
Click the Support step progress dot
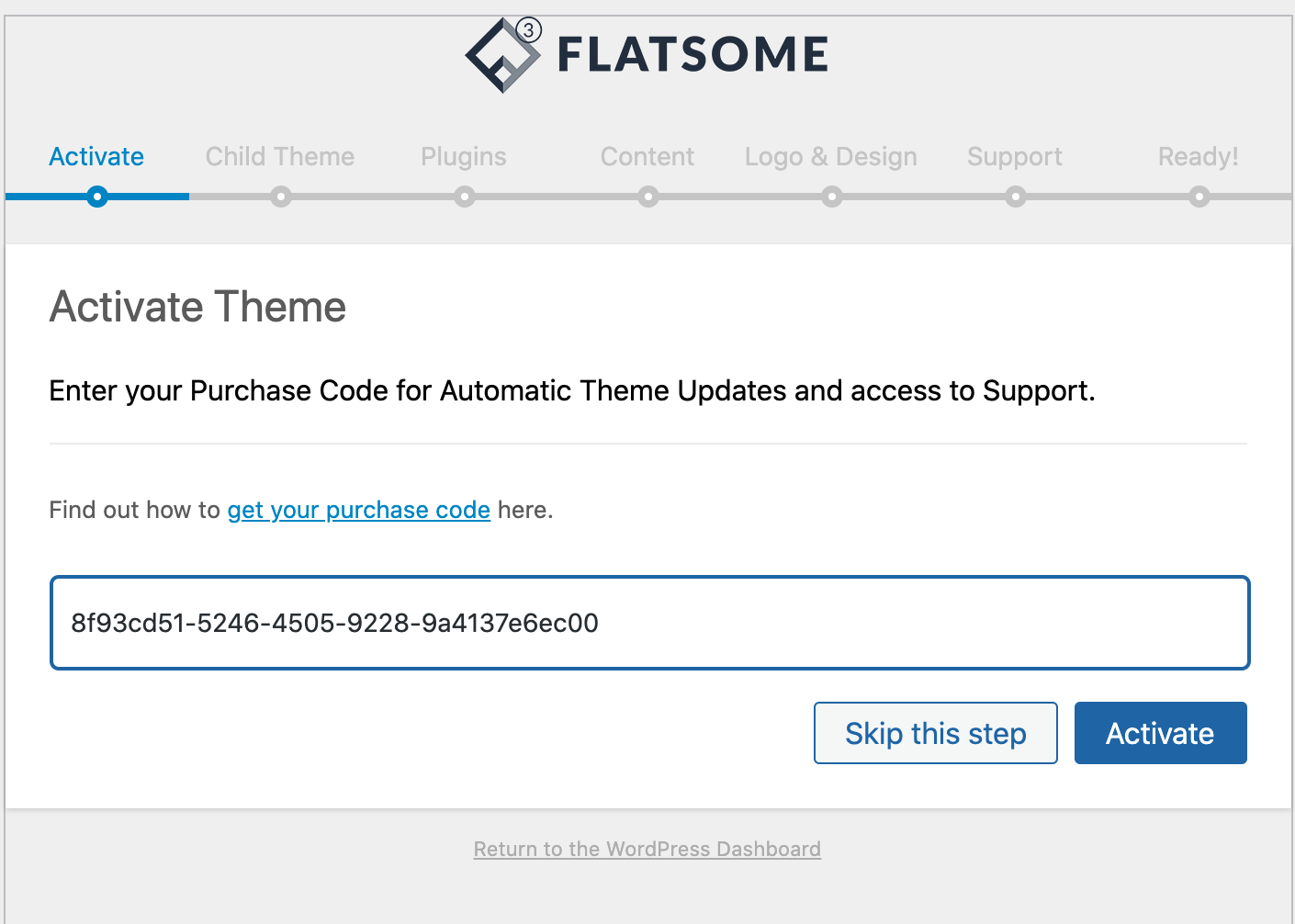tap(1016, 197)
